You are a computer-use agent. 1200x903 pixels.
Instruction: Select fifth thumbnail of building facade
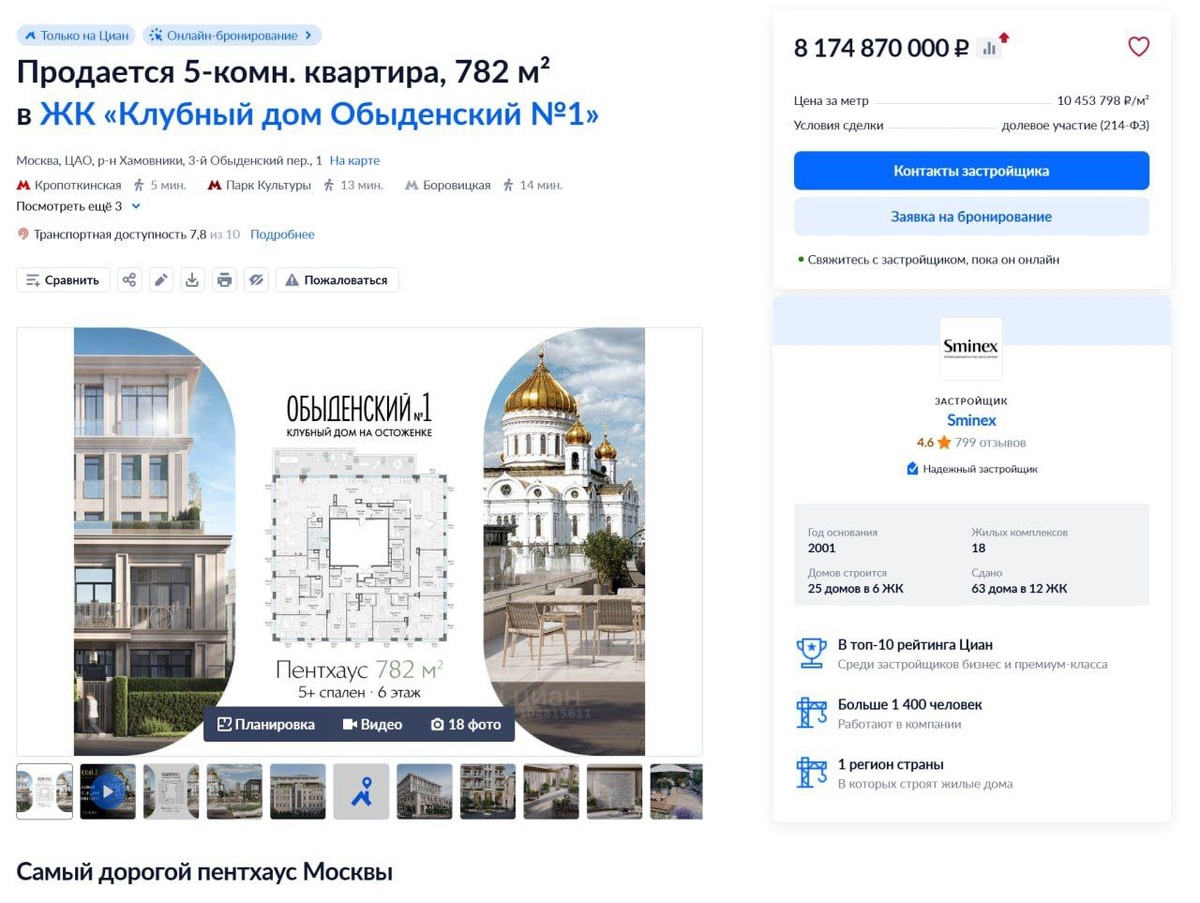298,792
